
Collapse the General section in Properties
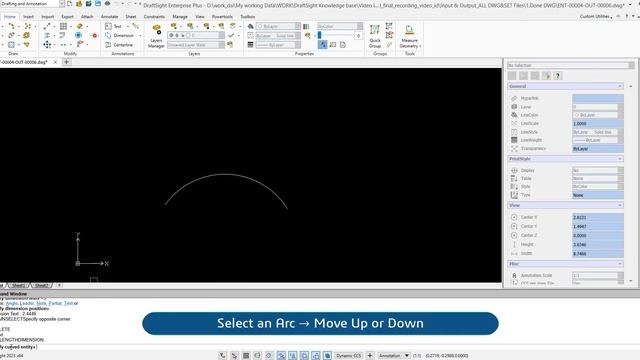[620, 87]
